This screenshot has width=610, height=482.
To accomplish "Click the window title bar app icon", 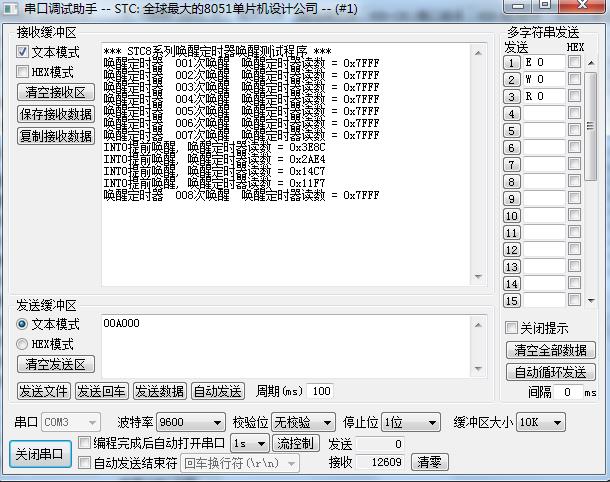I will point(11,9).
